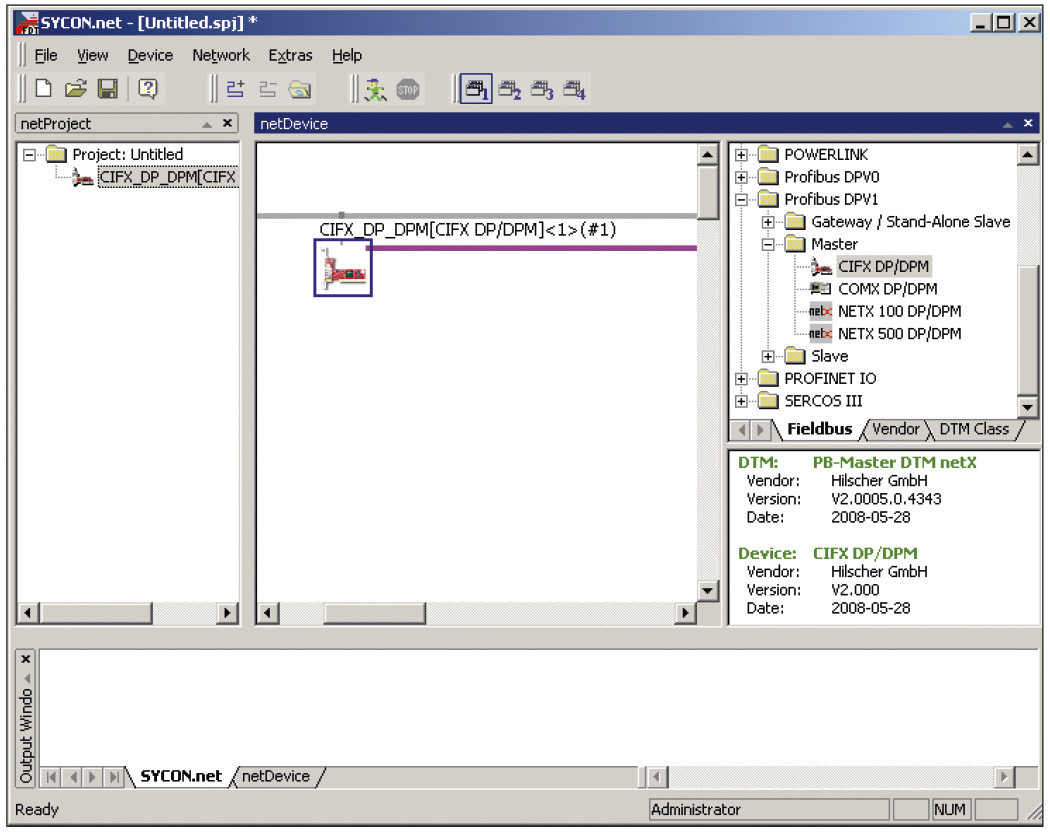This screenshot has width=1050, height=833.
Task: Expand the SERCOS III folder
Action: (x=741, y=401)
